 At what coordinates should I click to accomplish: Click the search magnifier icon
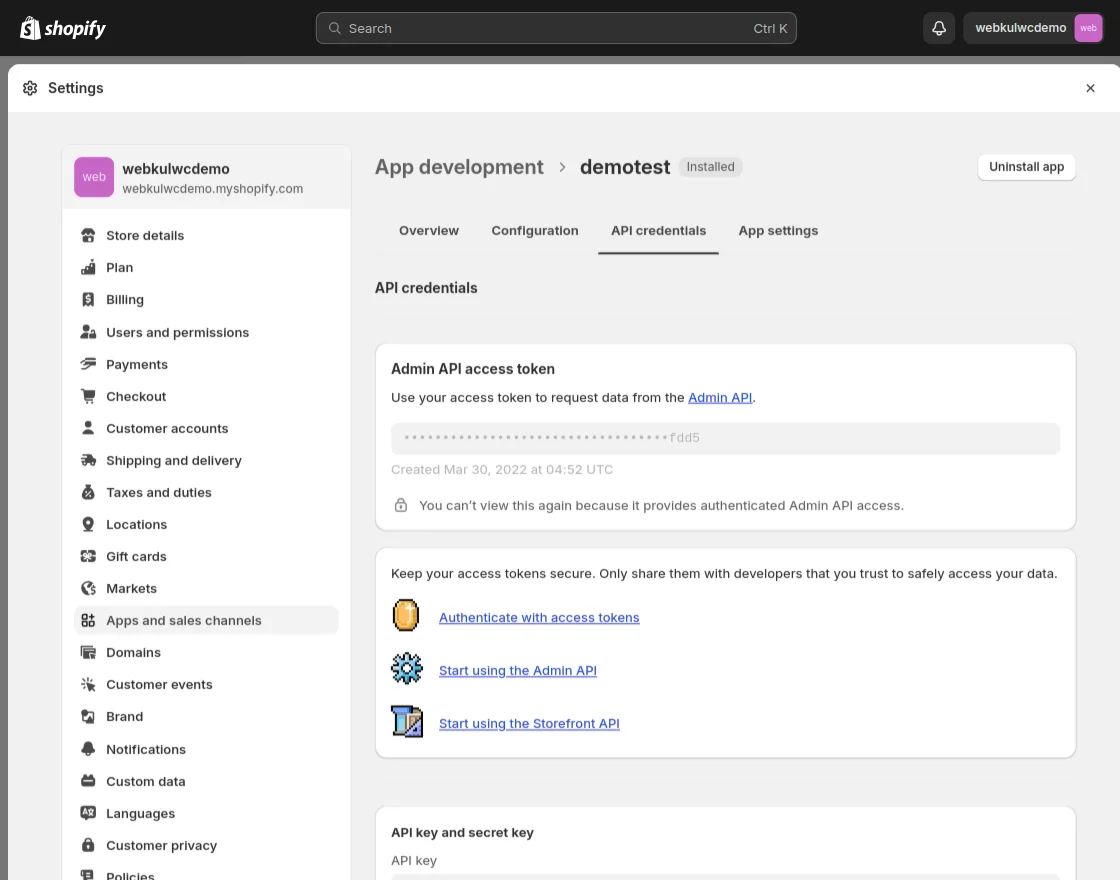(334, 29)
